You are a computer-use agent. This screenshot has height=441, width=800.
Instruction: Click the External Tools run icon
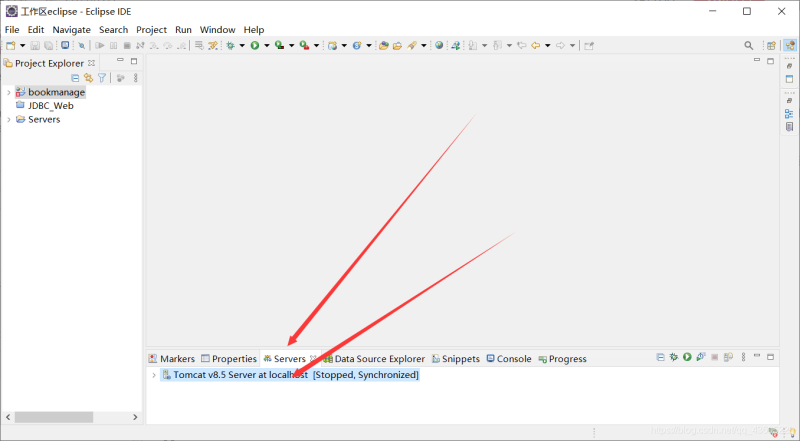(x=304, y=45)
